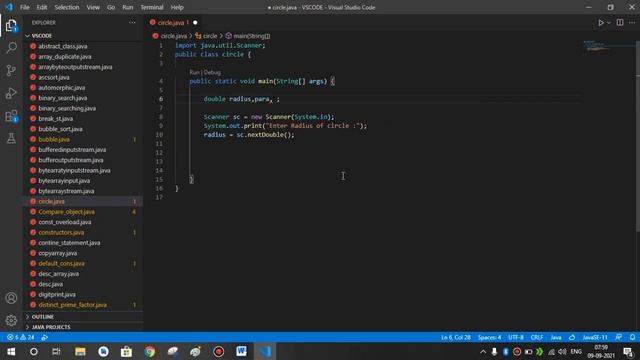
Task: Open the Extensions view
Action: pos(11,116)
